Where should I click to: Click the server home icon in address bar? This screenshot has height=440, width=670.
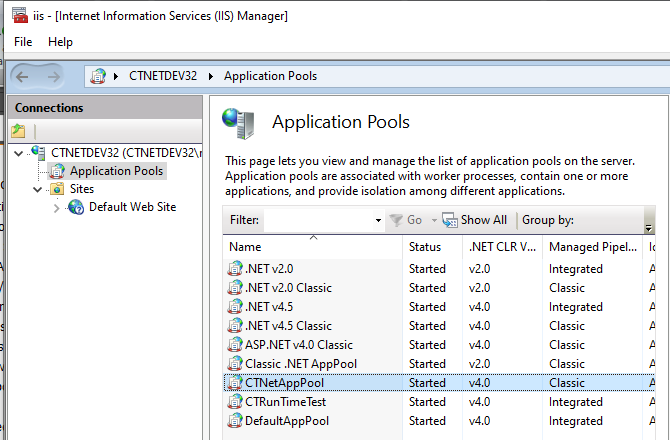click(98, 76)
